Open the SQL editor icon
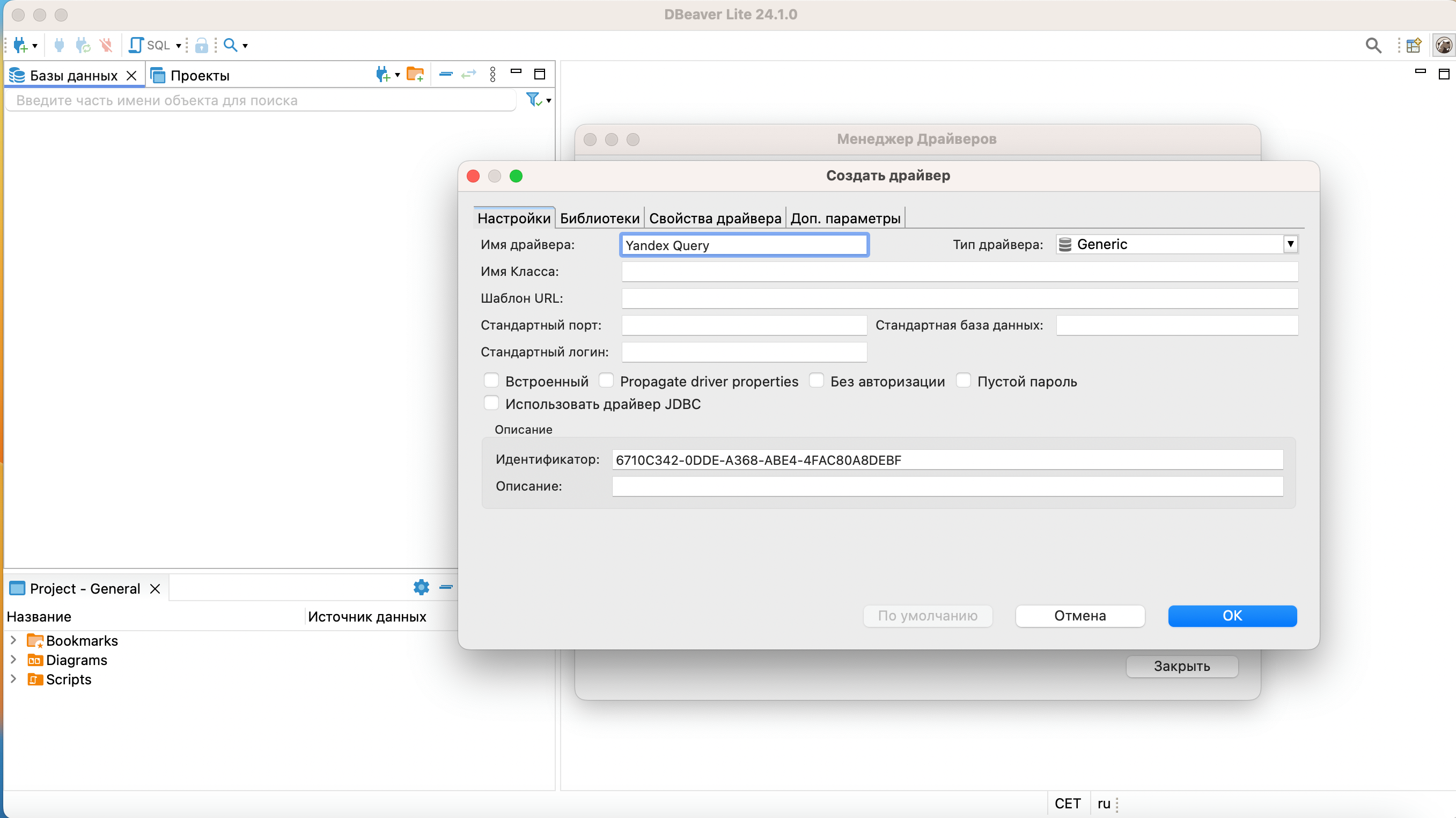This screenshot has height=818, width=1456. (x=137, y=45)
